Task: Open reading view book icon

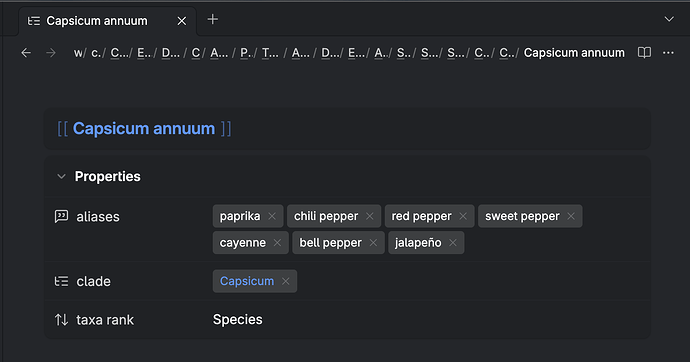Action: coord(644,53)
